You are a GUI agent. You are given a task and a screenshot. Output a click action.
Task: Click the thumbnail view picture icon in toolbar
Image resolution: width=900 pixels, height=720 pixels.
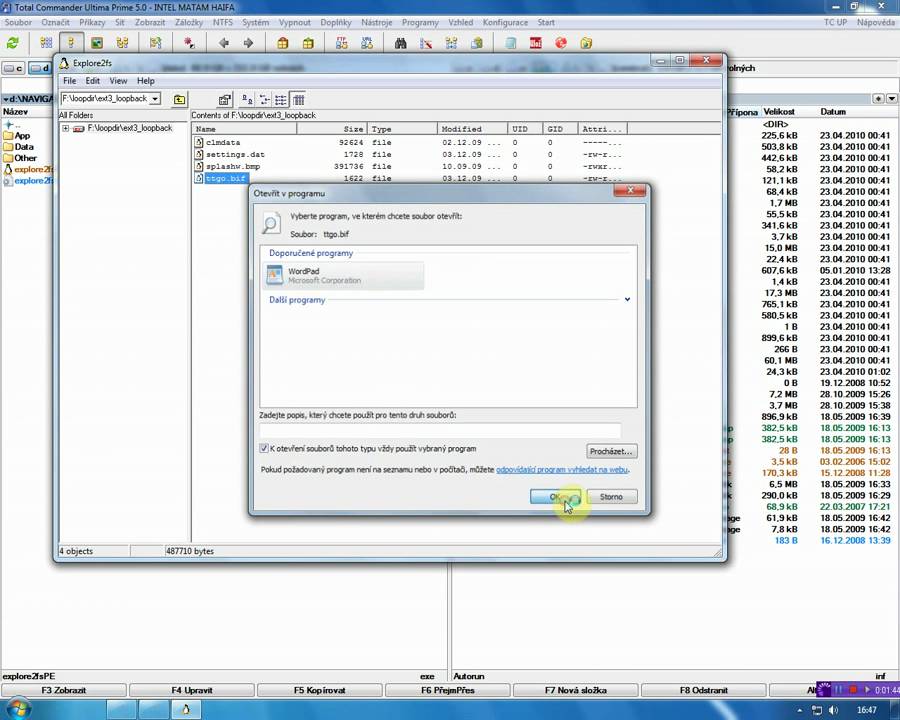click(97, 43)
